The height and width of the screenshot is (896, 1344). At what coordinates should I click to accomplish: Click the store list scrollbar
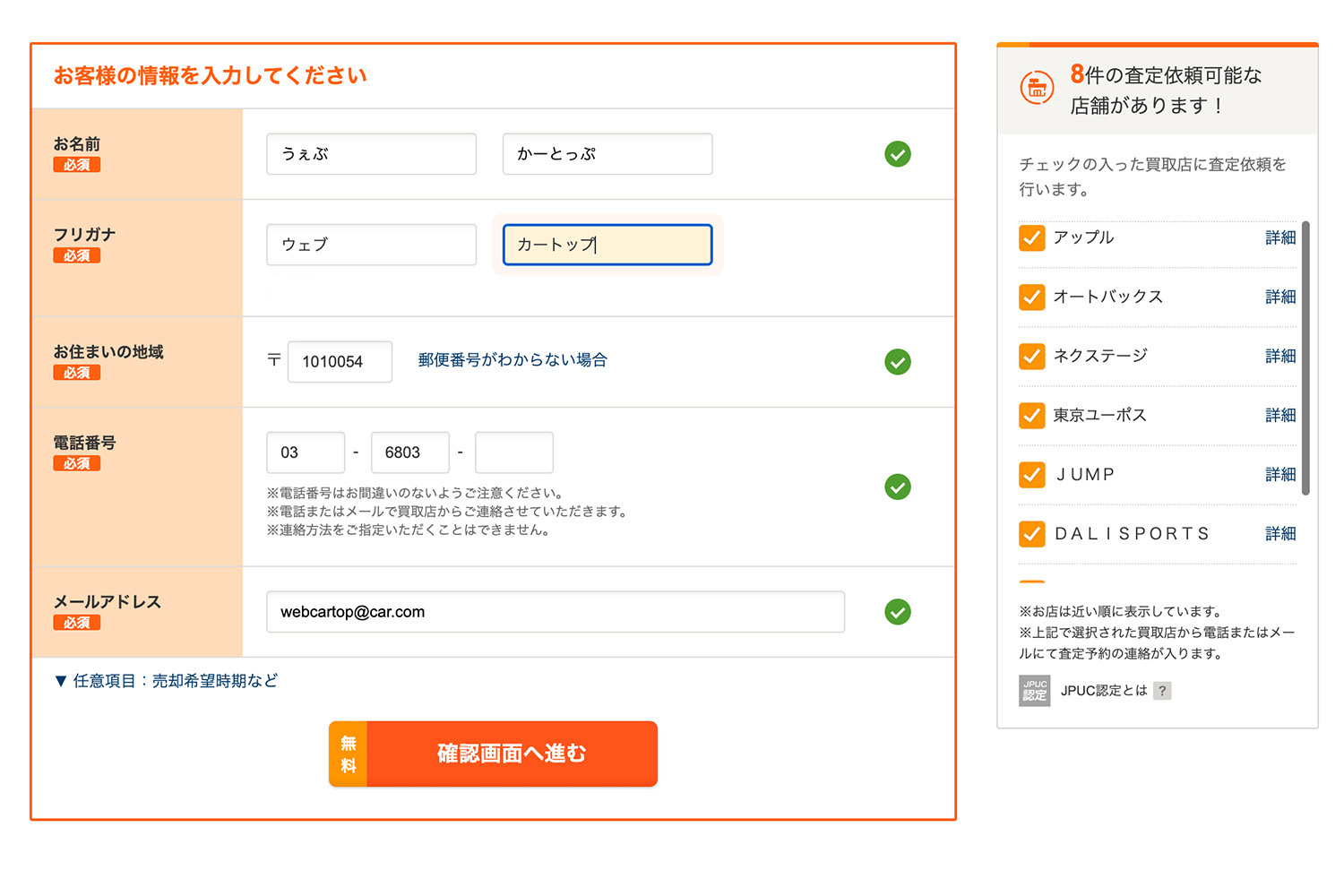[x=1305, y=358]
